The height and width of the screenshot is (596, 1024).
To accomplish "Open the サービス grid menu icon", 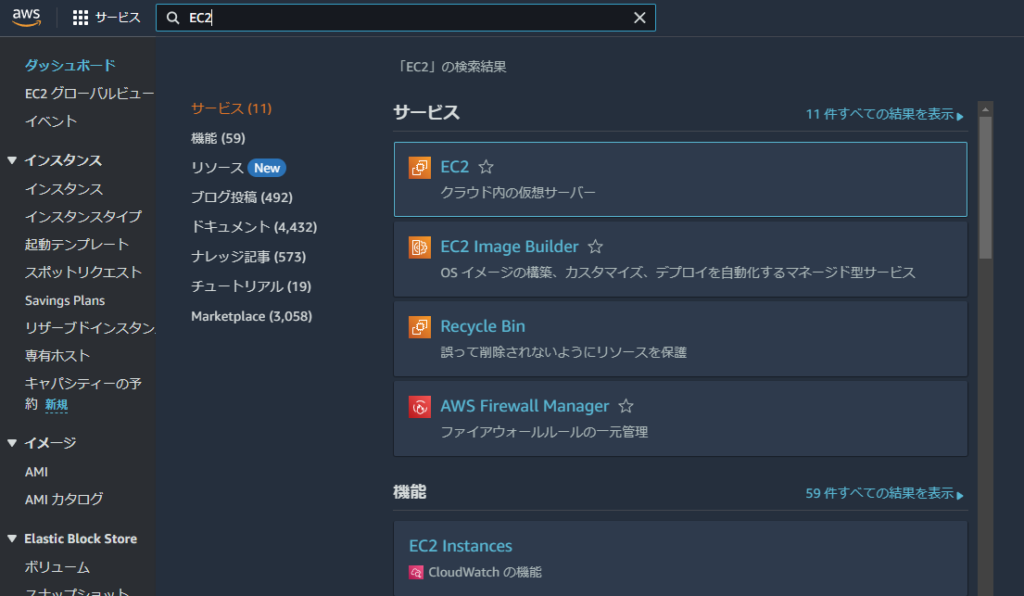I will tap(81, 18).
